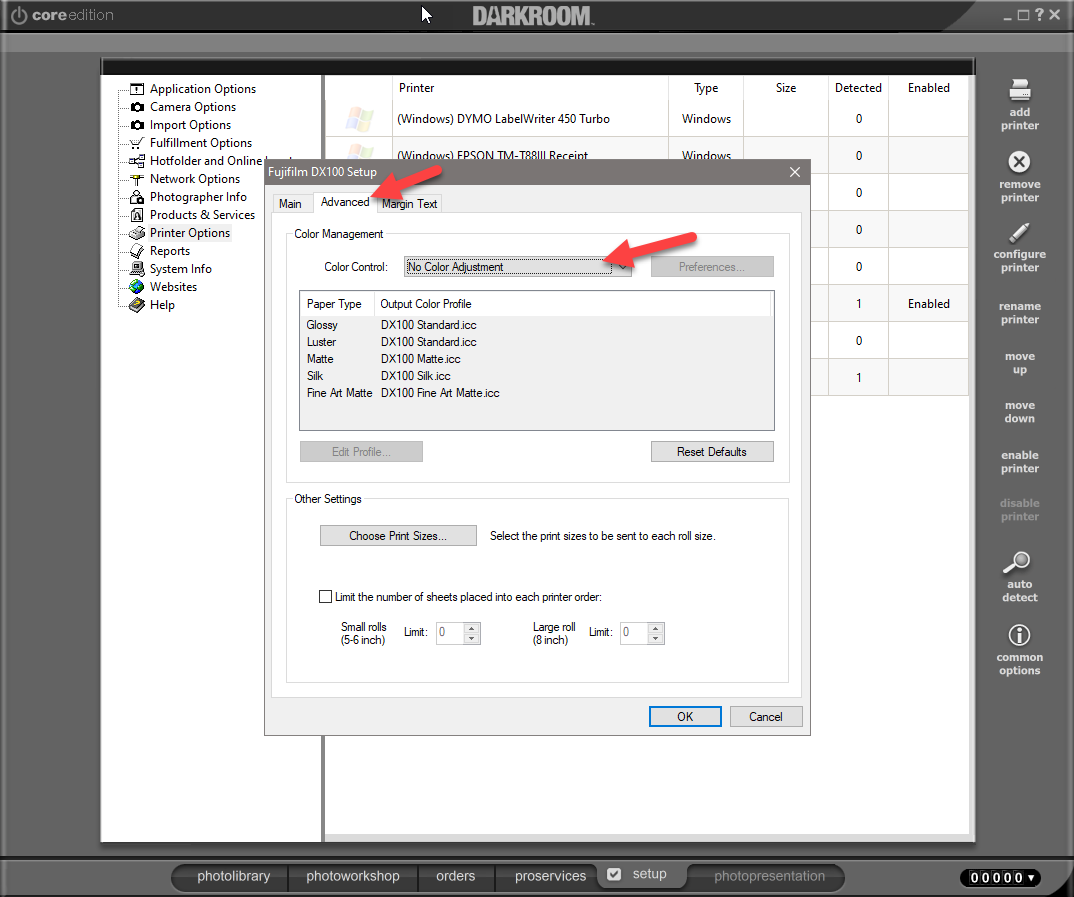Open common options info icon
This screenshot has height=897, width=1074.
click(1019, 635)
